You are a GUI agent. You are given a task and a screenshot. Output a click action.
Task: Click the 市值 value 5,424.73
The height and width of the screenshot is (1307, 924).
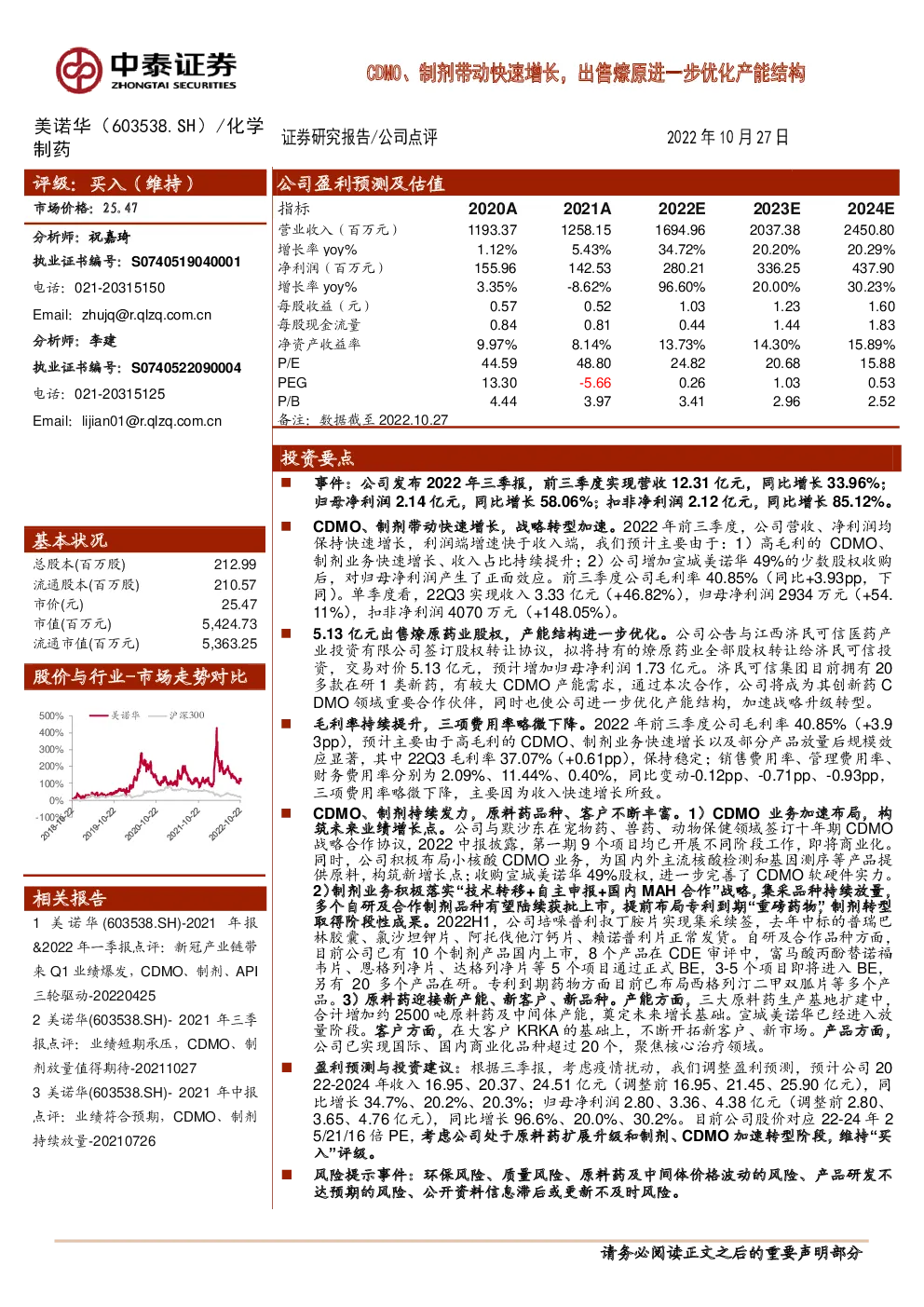[x=229, y=624]
